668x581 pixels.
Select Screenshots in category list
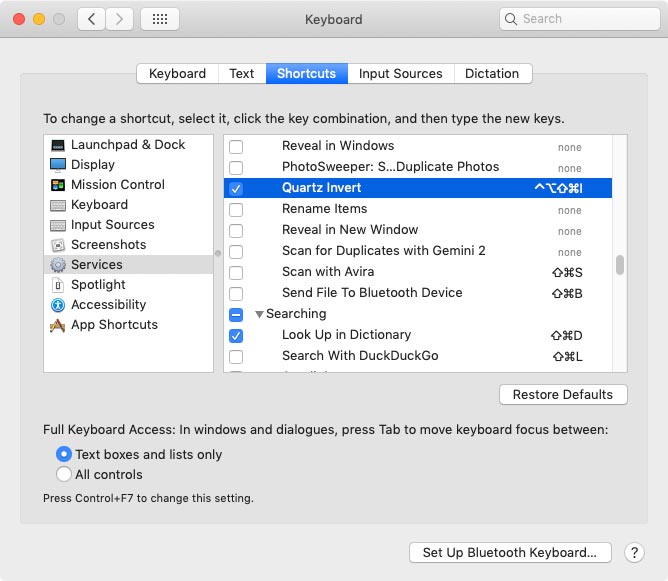coord(128,245)
